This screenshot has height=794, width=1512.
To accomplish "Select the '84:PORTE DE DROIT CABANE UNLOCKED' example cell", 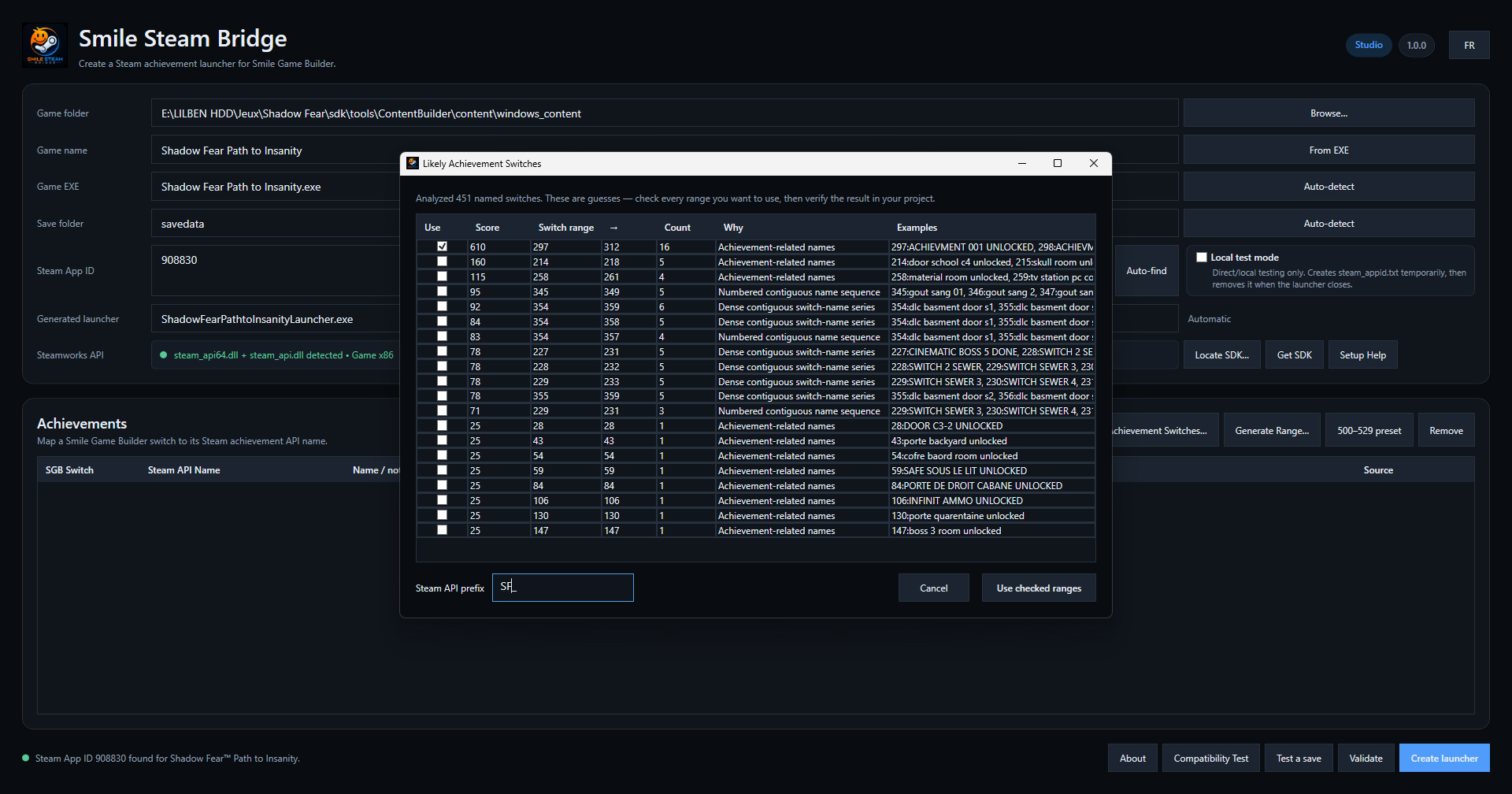I will pos(992,485).
